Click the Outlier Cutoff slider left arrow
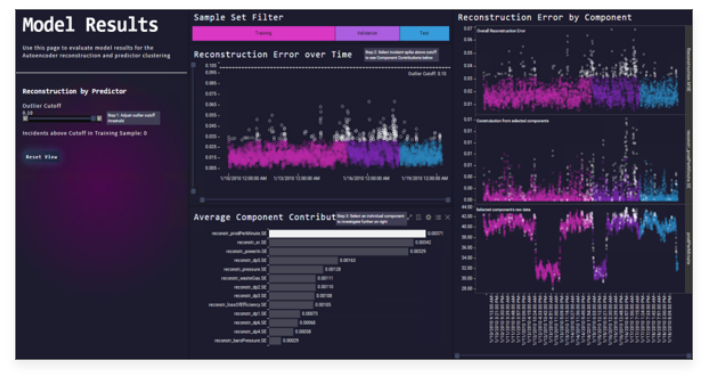708x381 pixels. (26, 118)
